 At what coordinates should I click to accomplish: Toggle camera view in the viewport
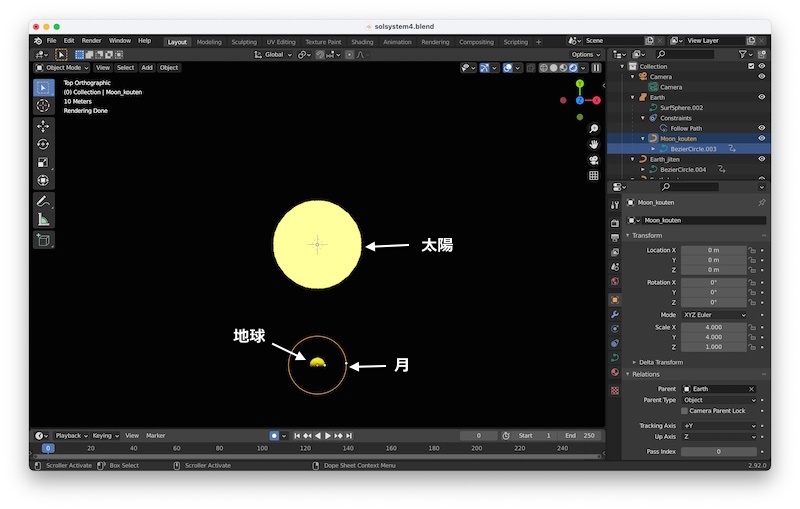coord(593,160)
